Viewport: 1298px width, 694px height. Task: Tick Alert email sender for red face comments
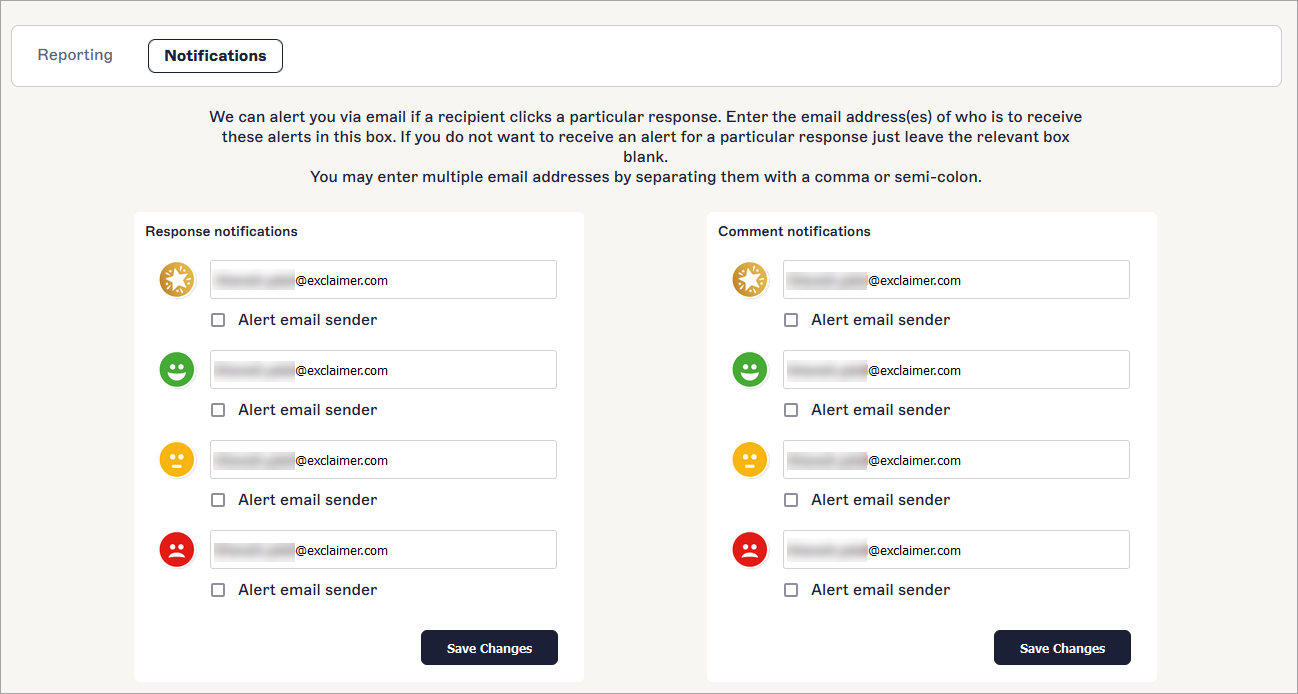(791, 590)
